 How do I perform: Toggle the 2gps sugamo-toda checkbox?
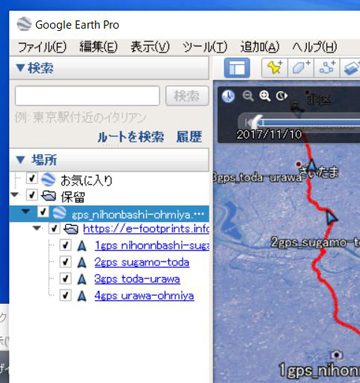pos(65,262)
